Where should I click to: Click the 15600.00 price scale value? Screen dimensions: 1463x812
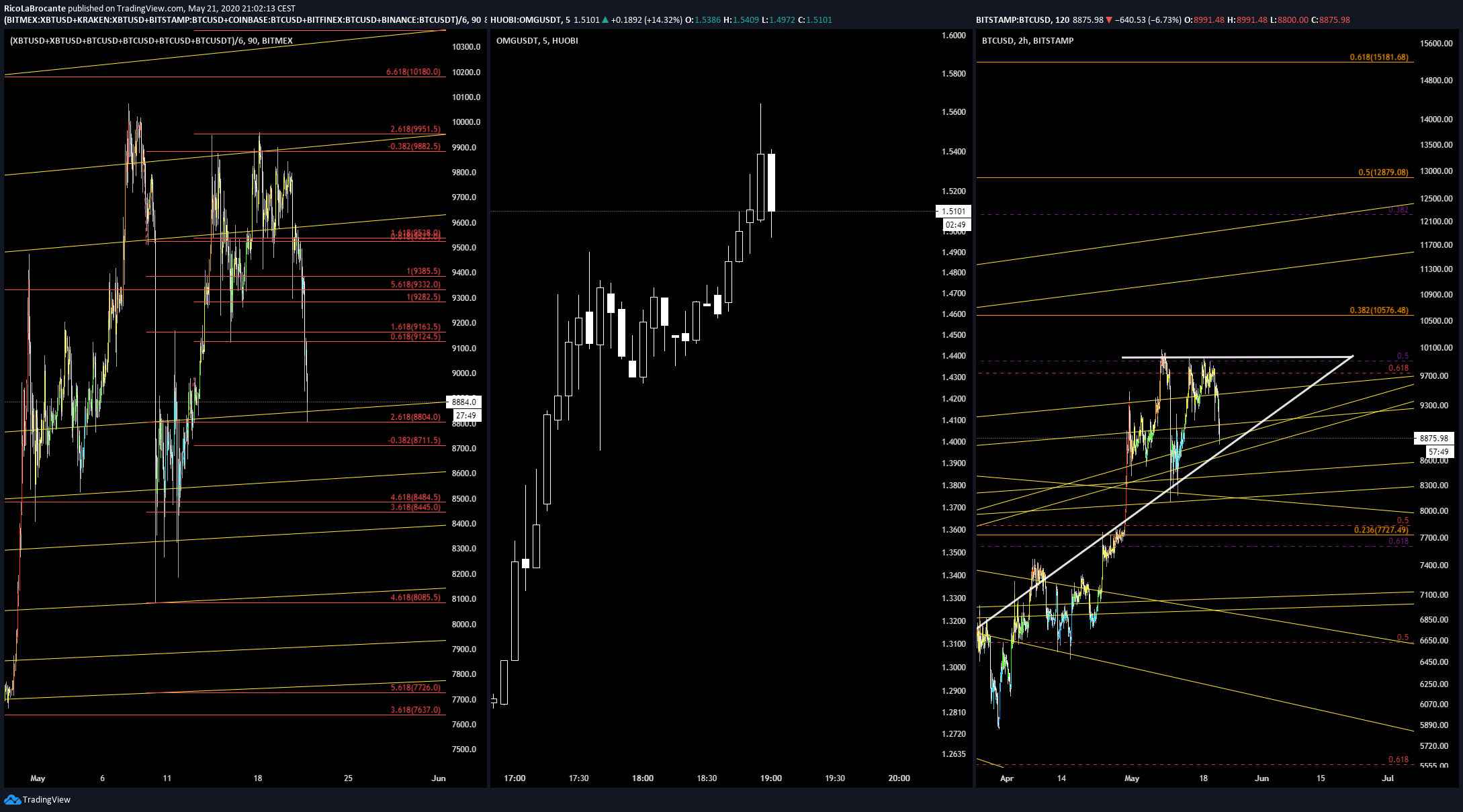click(1436, 44)
